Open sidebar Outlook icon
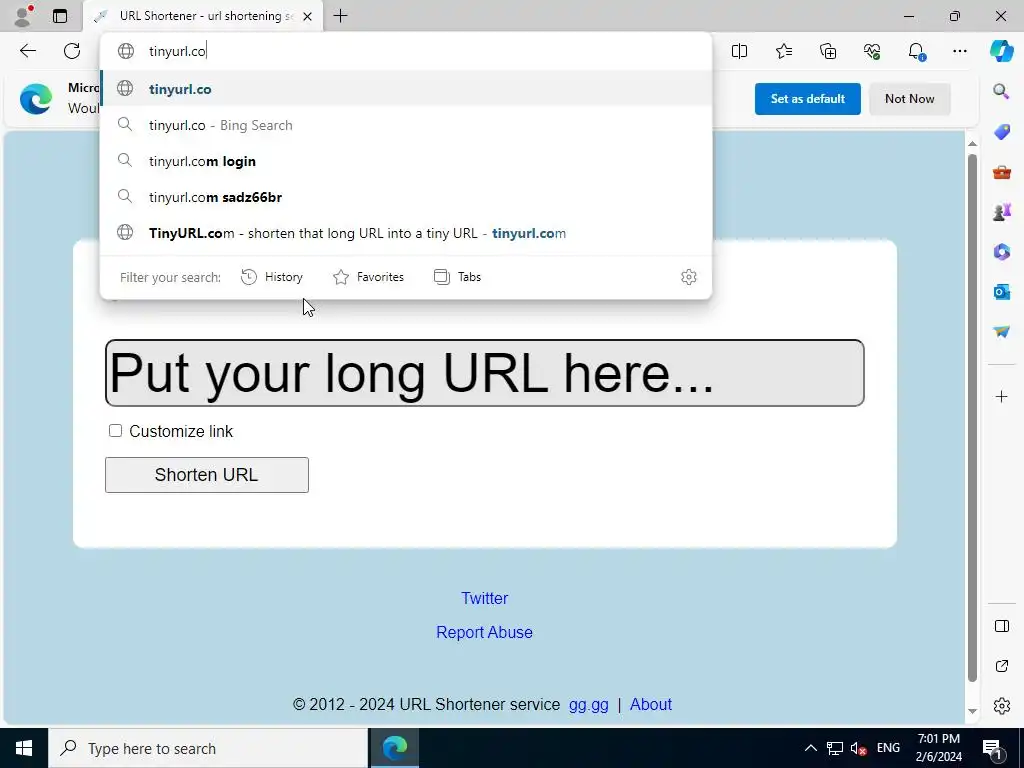1024x768 pixels. point(1001,291)
